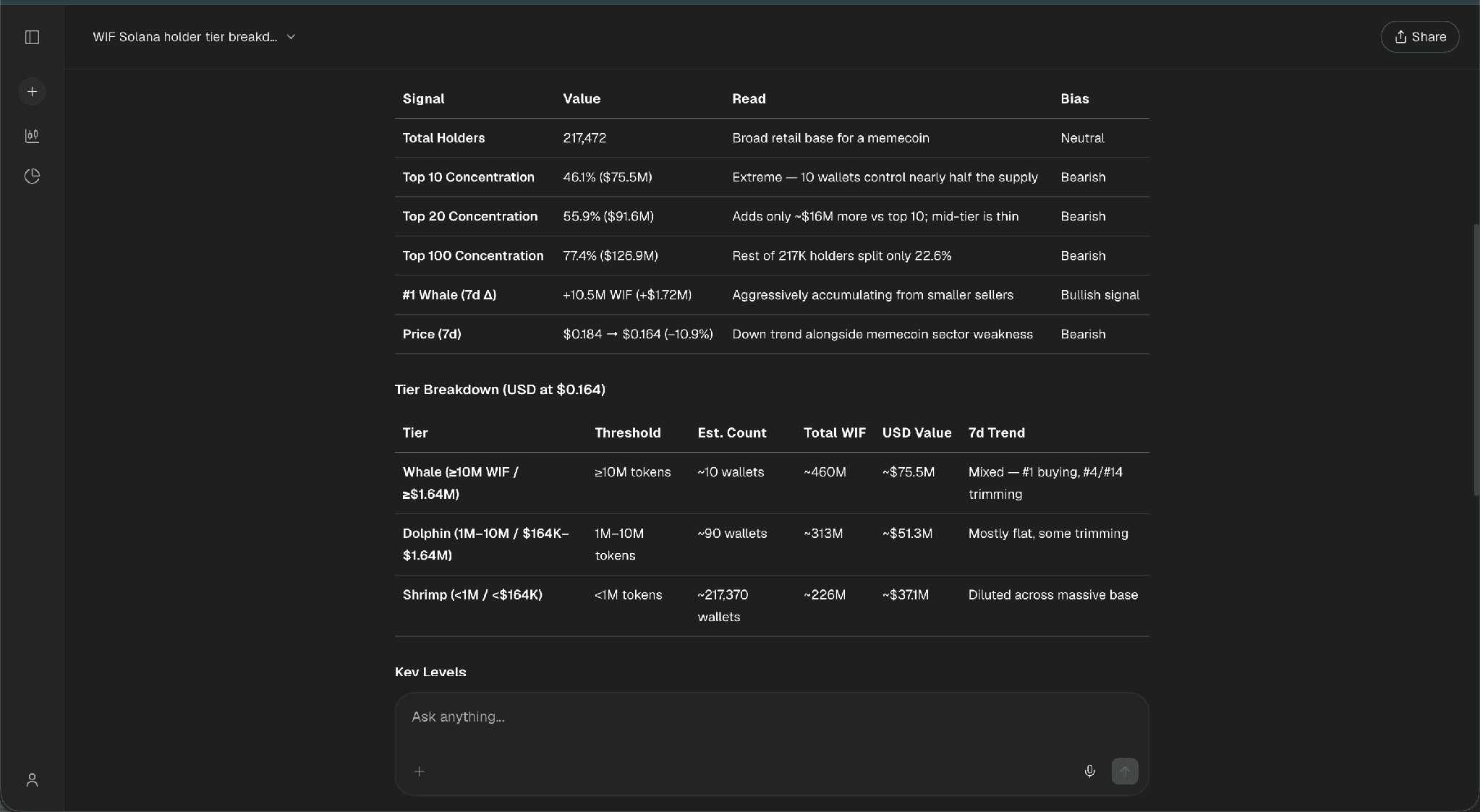Select value '55.9% ($91.6M)'
The image size is (1480, 812).
tap(608, 216)
